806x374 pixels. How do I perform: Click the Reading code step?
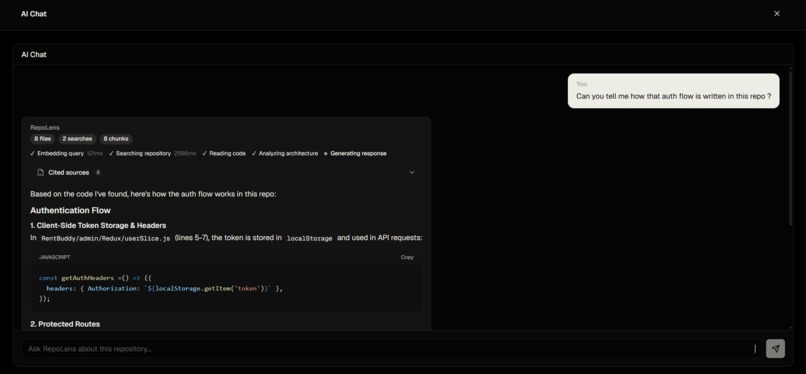[224, 154]
